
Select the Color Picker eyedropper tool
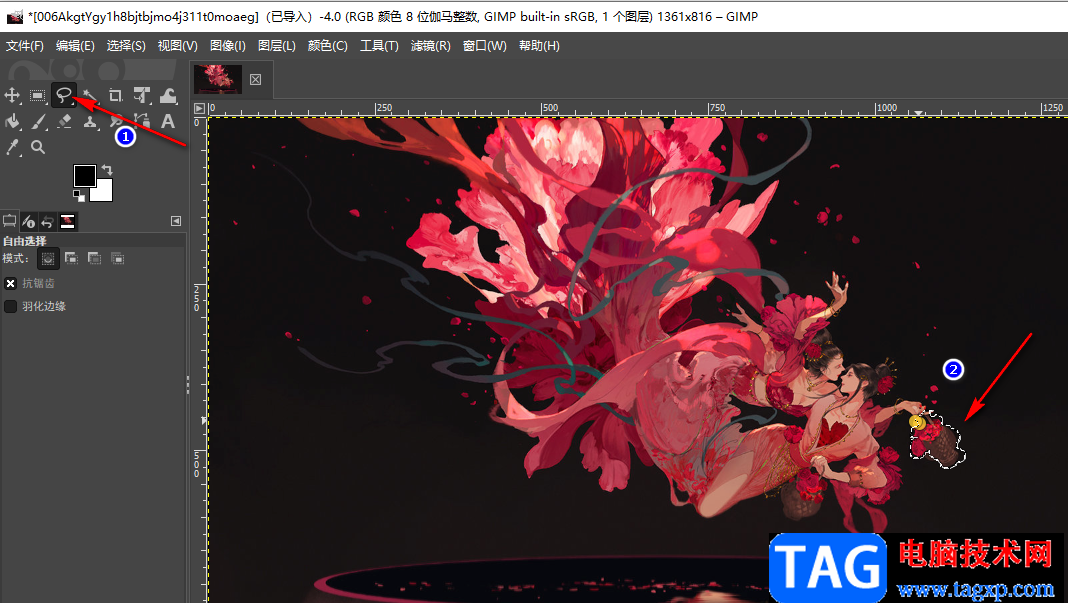tap(12, 146)
